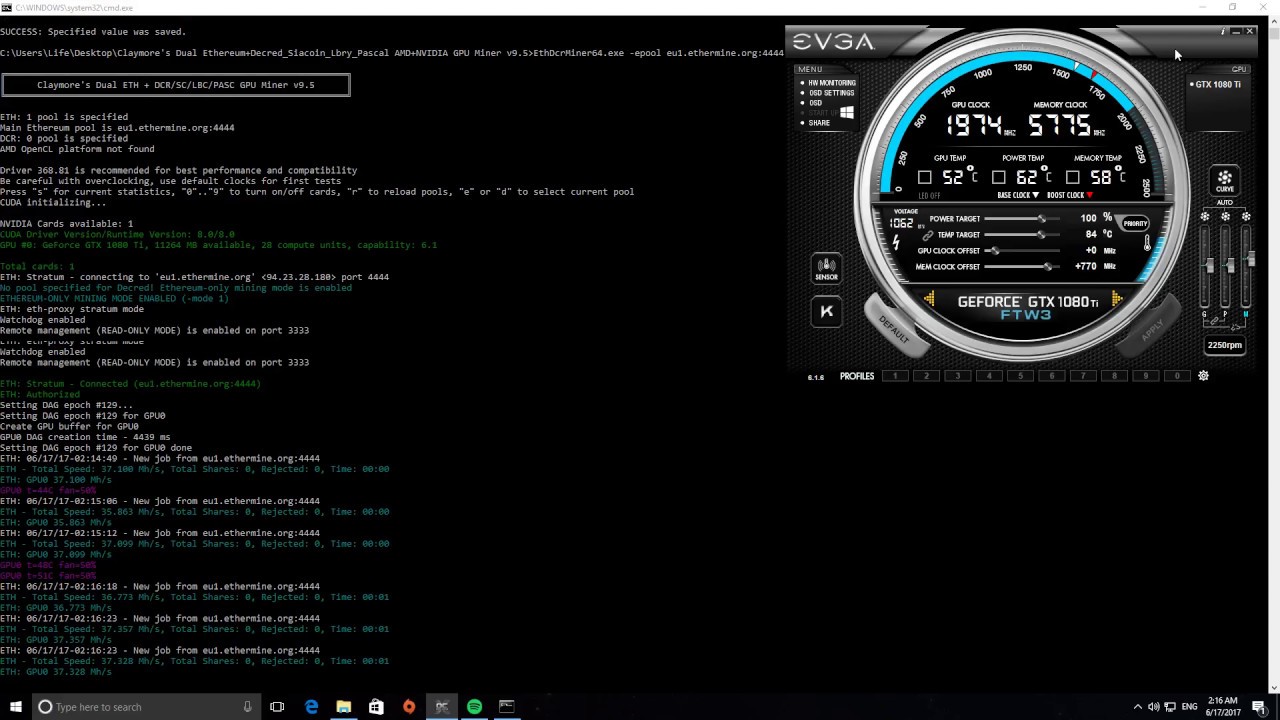This screenshot has height=720, width=1280.
Task: Click the cmd window vertical scrollbar
Action: pos(1273,355)
